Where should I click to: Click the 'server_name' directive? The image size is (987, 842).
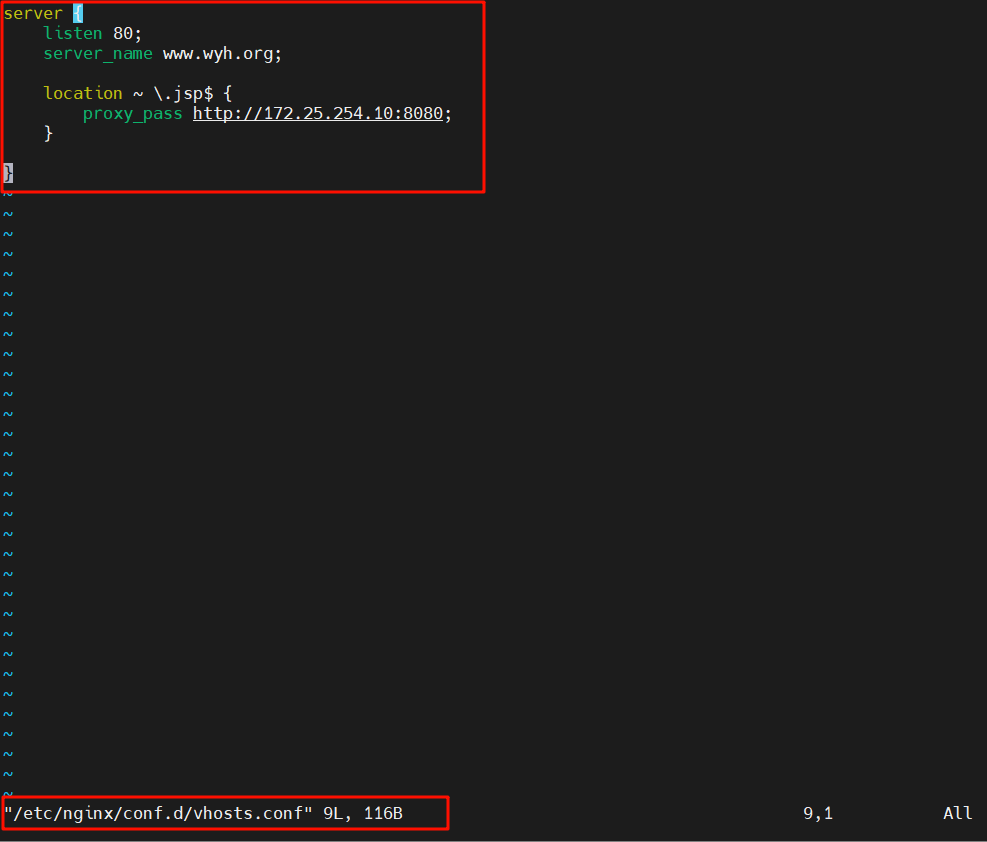click(98, 53)
